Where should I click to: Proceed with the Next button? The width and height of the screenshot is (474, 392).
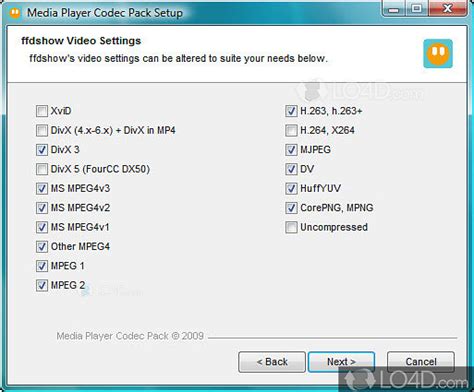[x=341, y=362]
